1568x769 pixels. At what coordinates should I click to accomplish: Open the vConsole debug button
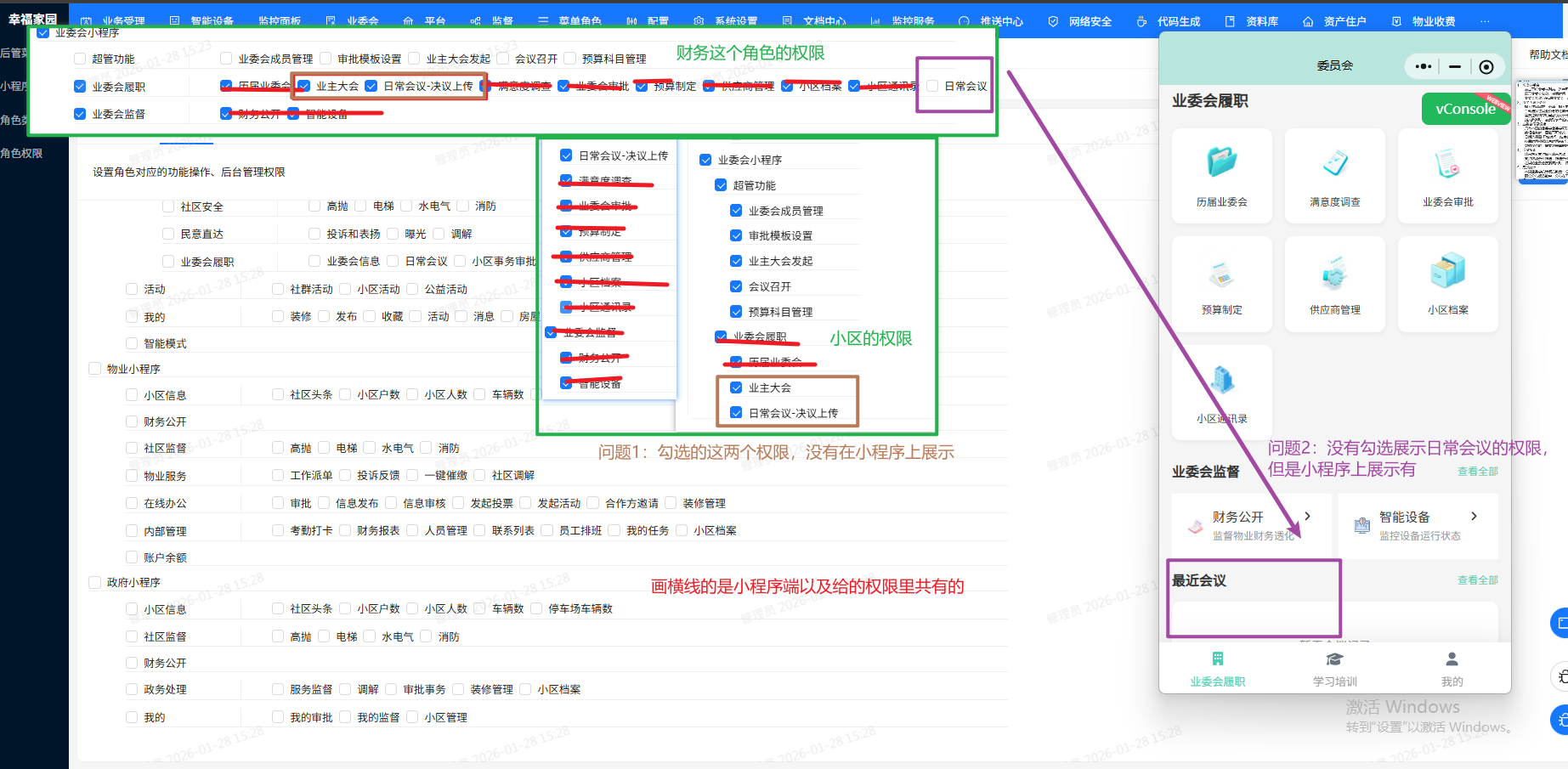(x=1465, y=109)
